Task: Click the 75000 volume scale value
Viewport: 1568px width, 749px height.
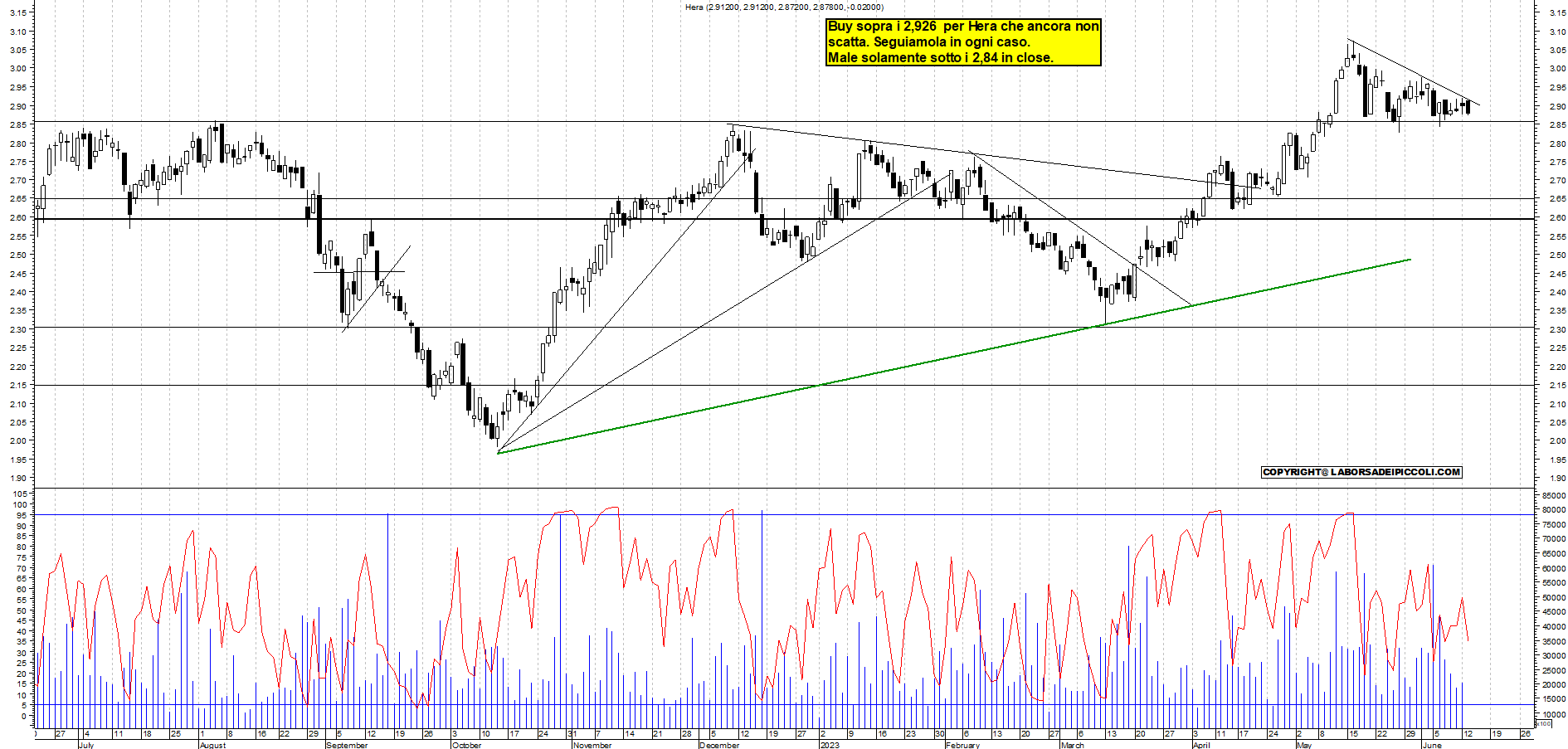Action: pos(1554,524)
